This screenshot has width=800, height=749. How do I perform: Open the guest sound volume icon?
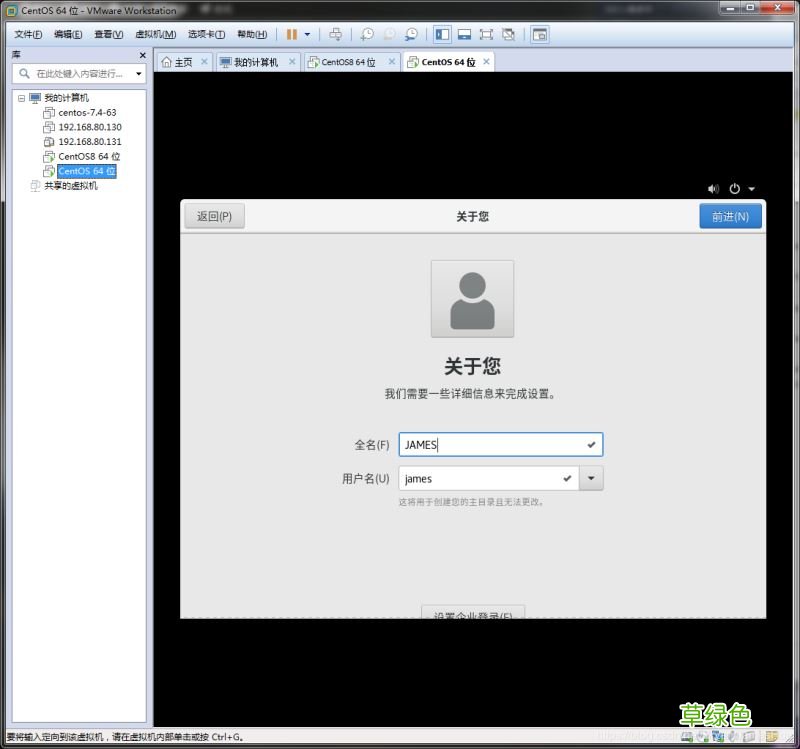tap(713, 188)
